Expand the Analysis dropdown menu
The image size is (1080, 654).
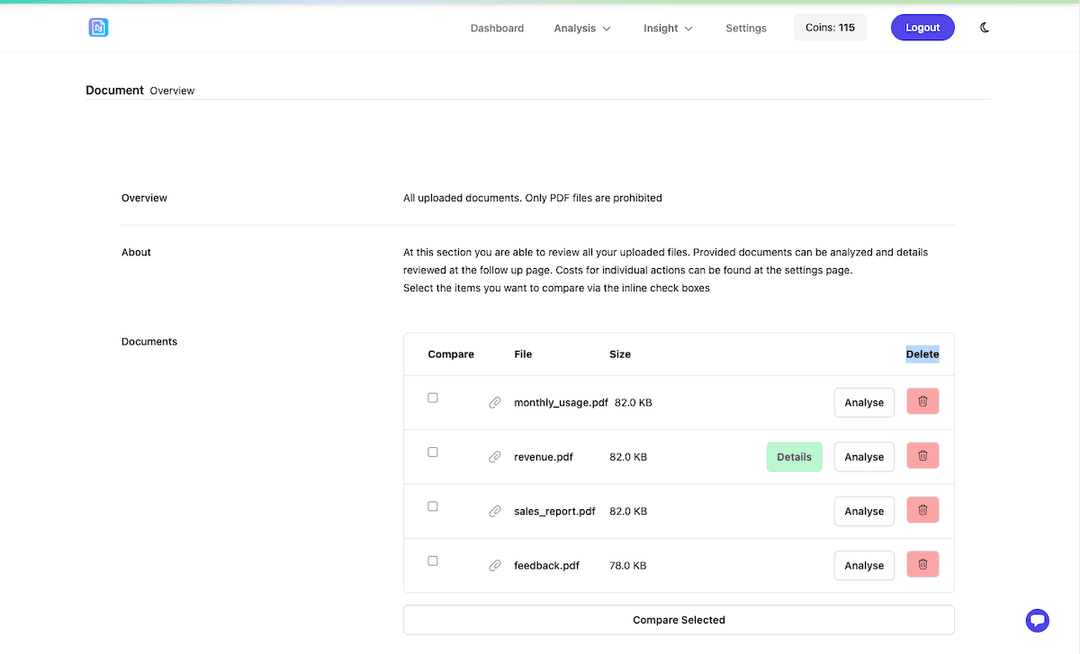click(x=582, y=28)
